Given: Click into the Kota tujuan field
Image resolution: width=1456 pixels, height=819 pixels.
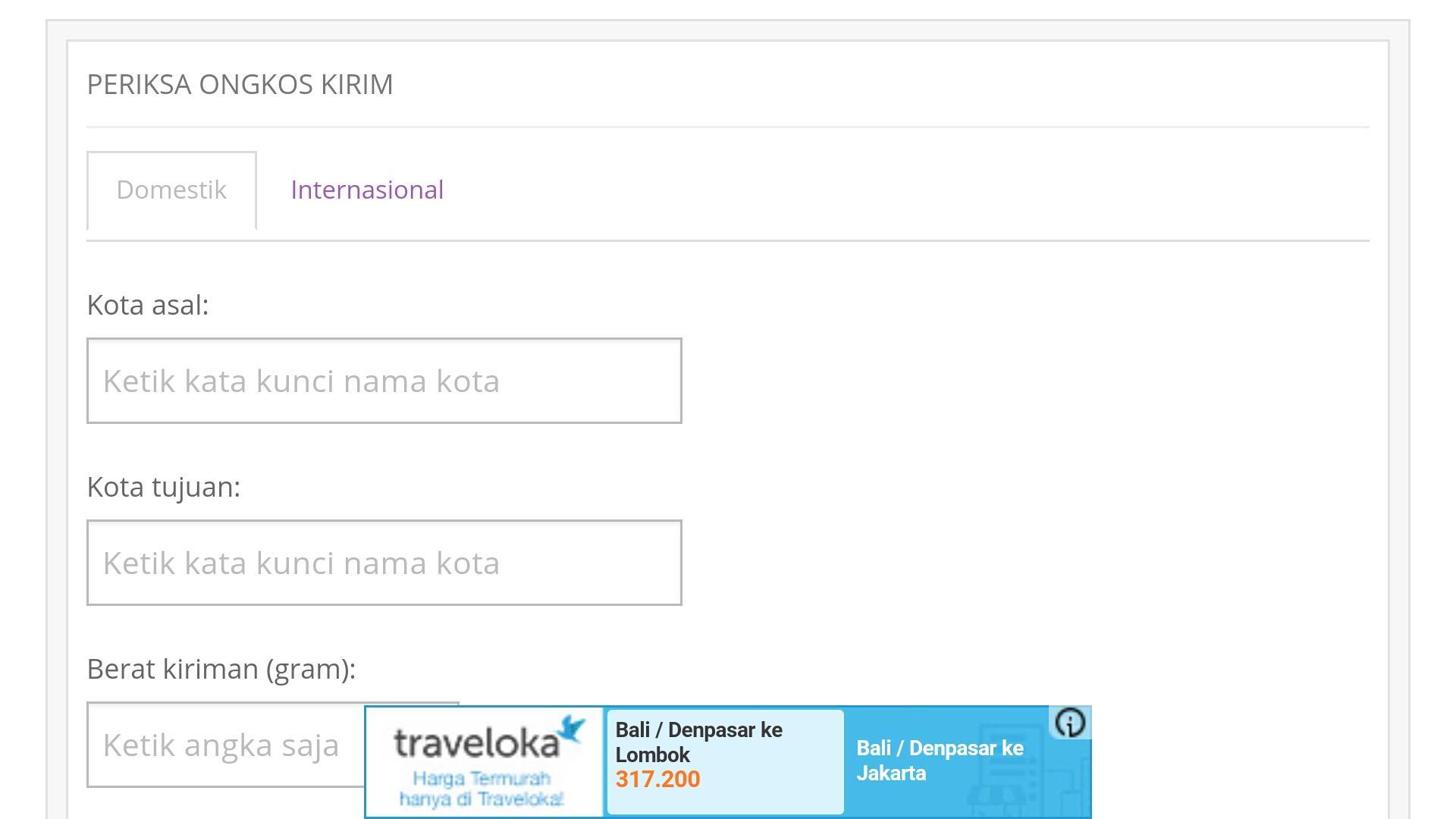Looking at the screenshot, I should point(384,563).
